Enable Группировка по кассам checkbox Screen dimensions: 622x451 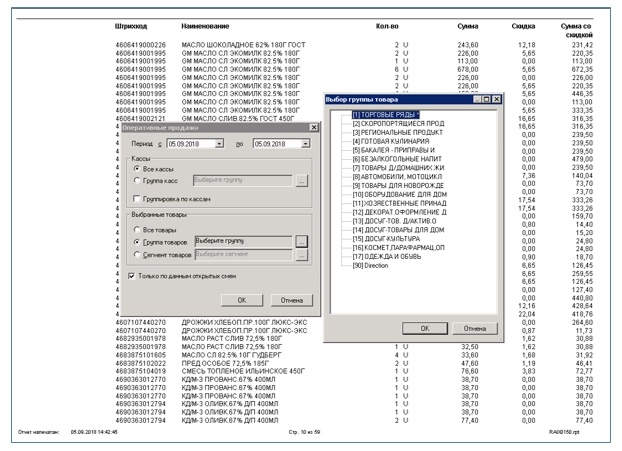click(x=136, y=198)
